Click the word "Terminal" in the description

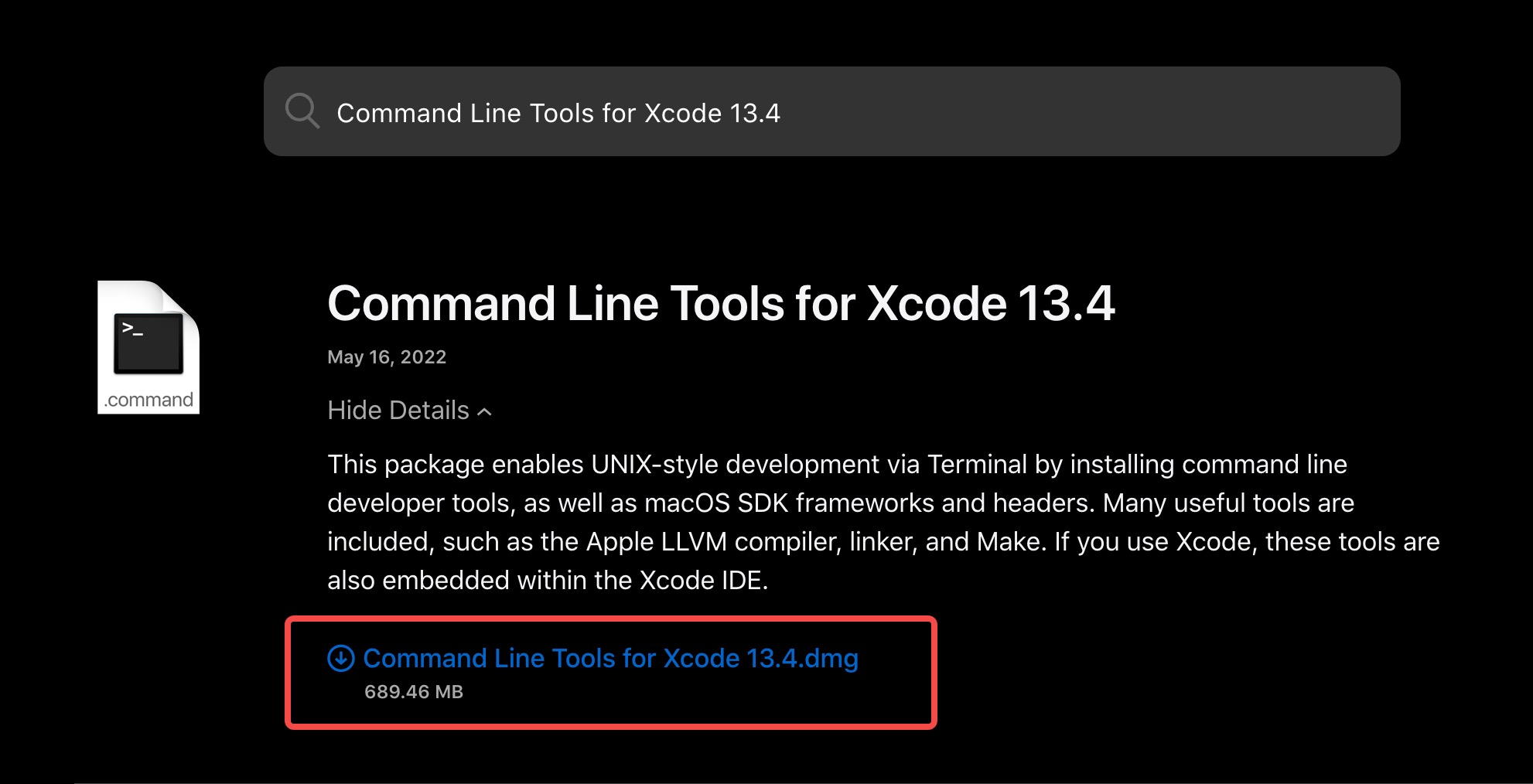tap(977, 465)
